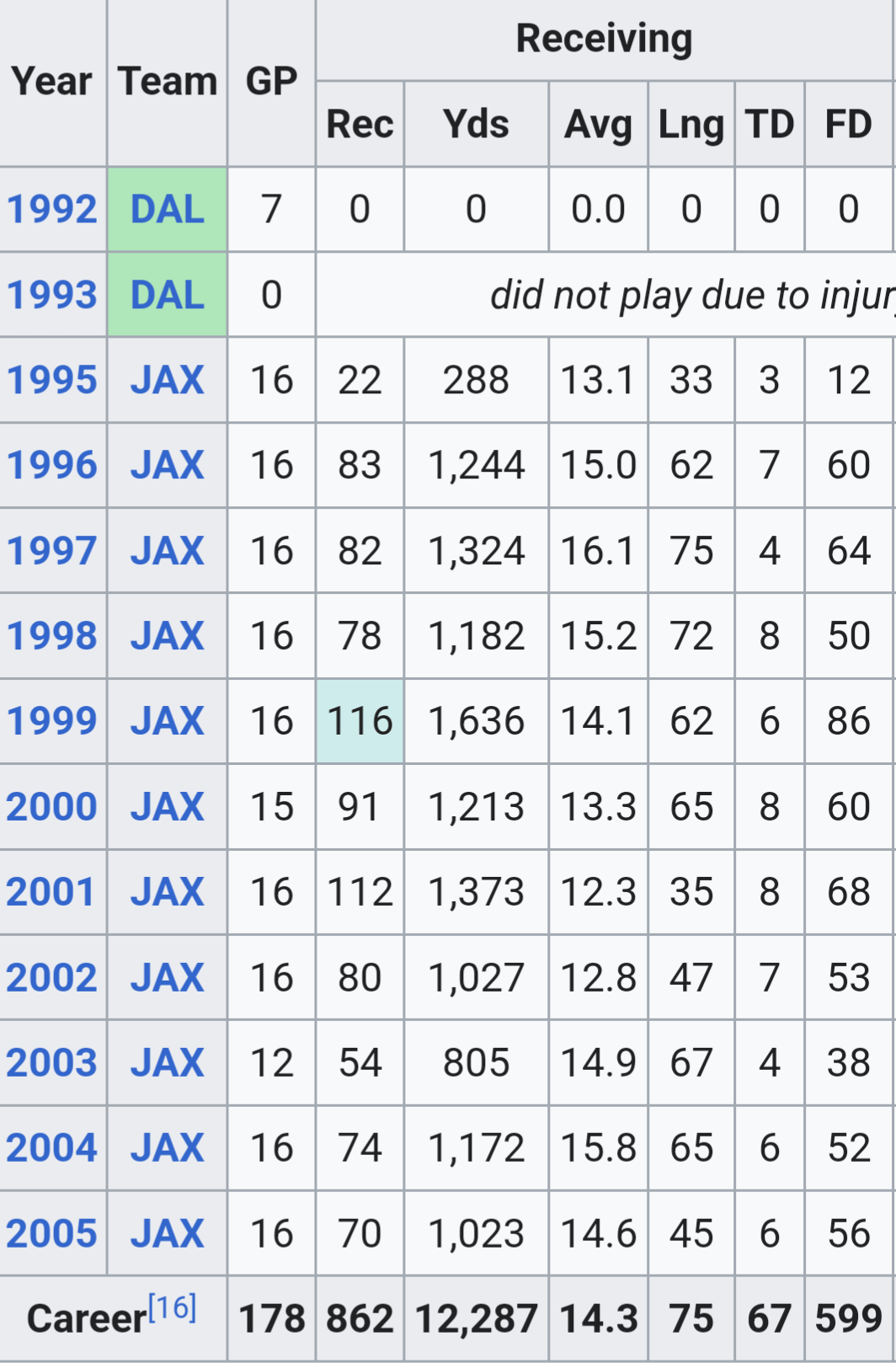Click the JAX link in the 1995 row
Image resolution: width=896 pixels, height=1363 pixels.
coord(168,381)
